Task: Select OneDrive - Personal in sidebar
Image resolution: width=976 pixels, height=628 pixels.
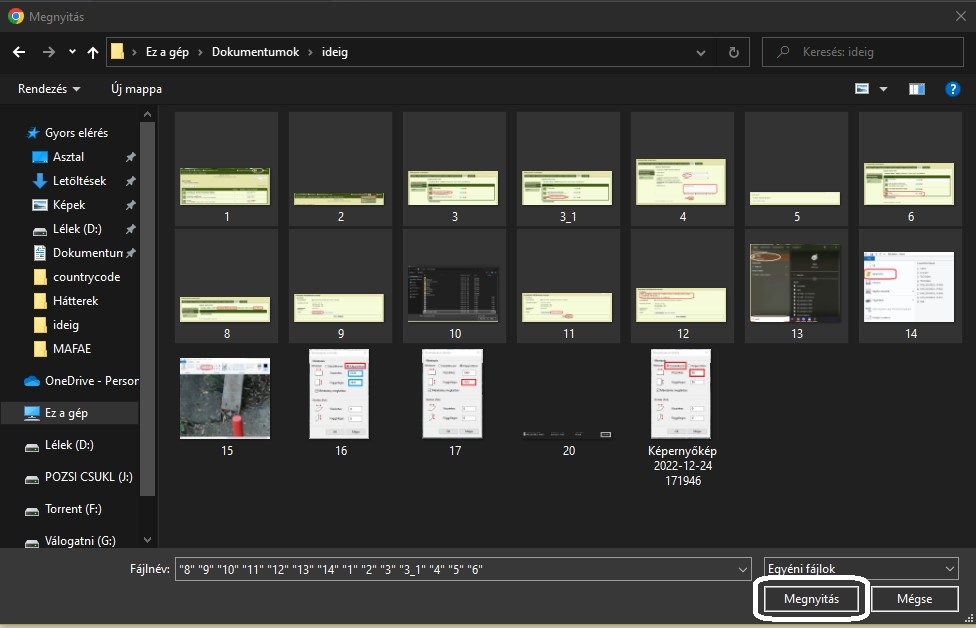Action: [92, 380]
